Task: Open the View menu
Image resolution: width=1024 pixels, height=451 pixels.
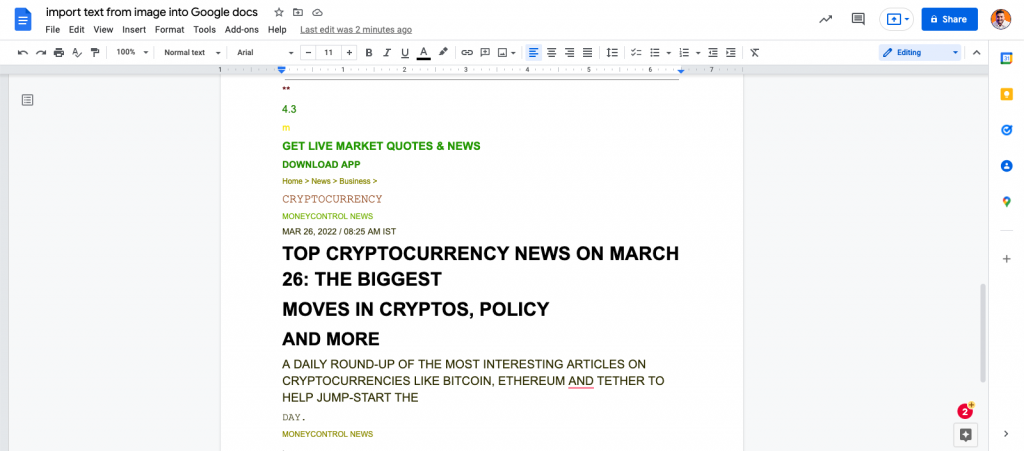Action: (103, 29)
